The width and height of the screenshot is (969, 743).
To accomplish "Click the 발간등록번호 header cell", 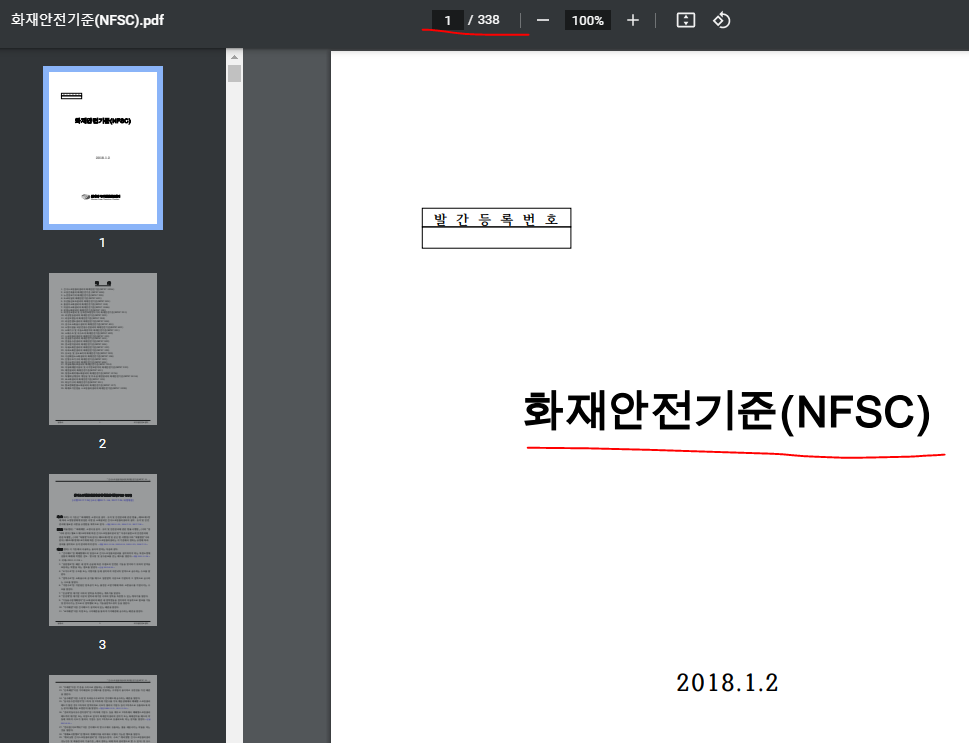I will click(496, 219).
